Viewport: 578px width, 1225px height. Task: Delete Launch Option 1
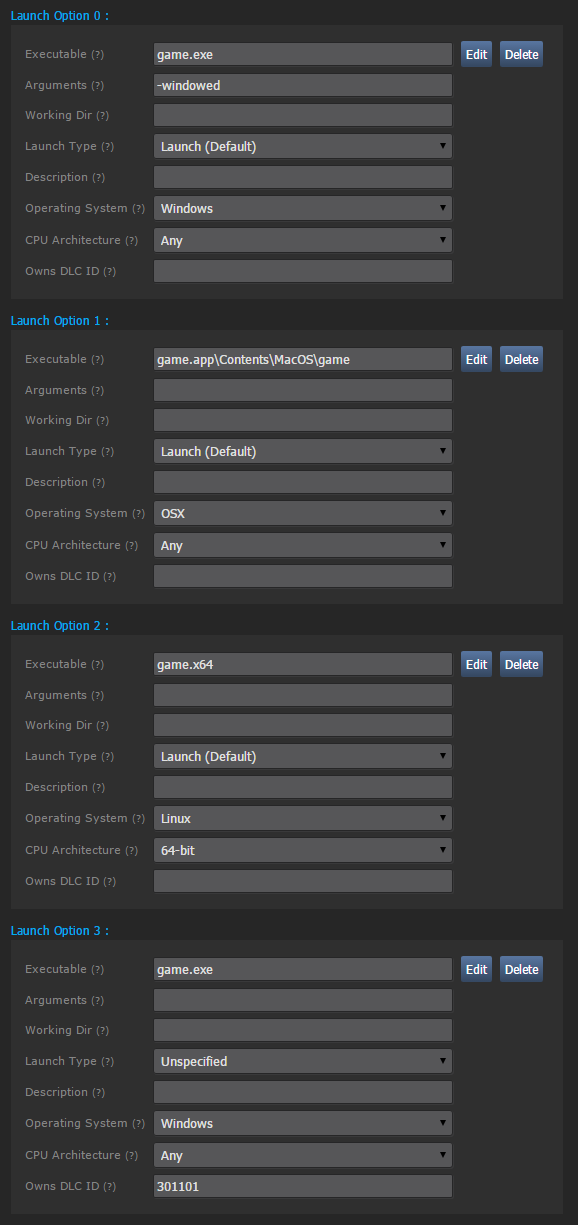click(521, 359)
